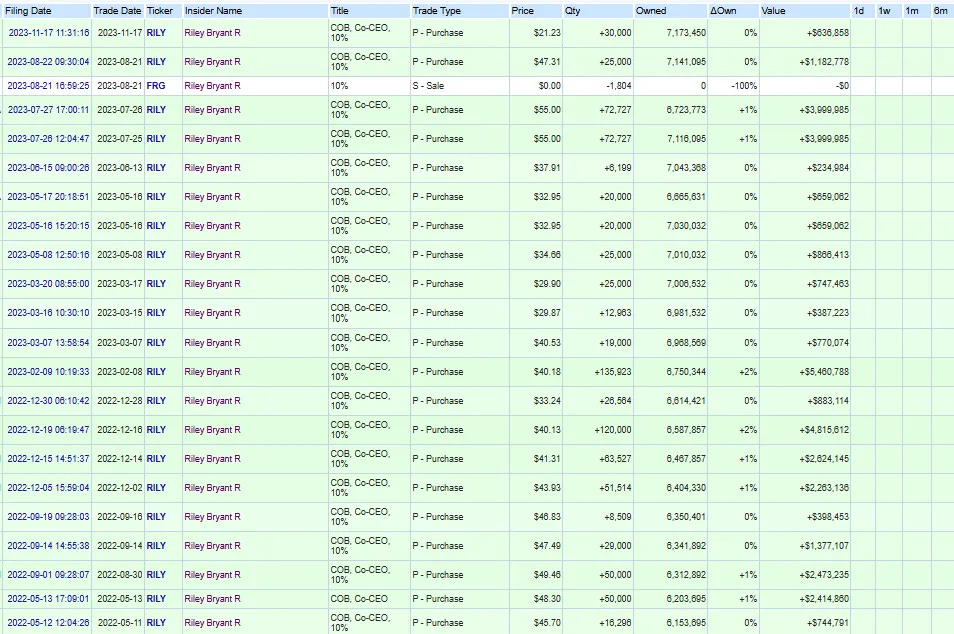The image size is (954, 634).
Task: Open filing dated 2022-05-13 17:09:01
Action: (49, 599)
